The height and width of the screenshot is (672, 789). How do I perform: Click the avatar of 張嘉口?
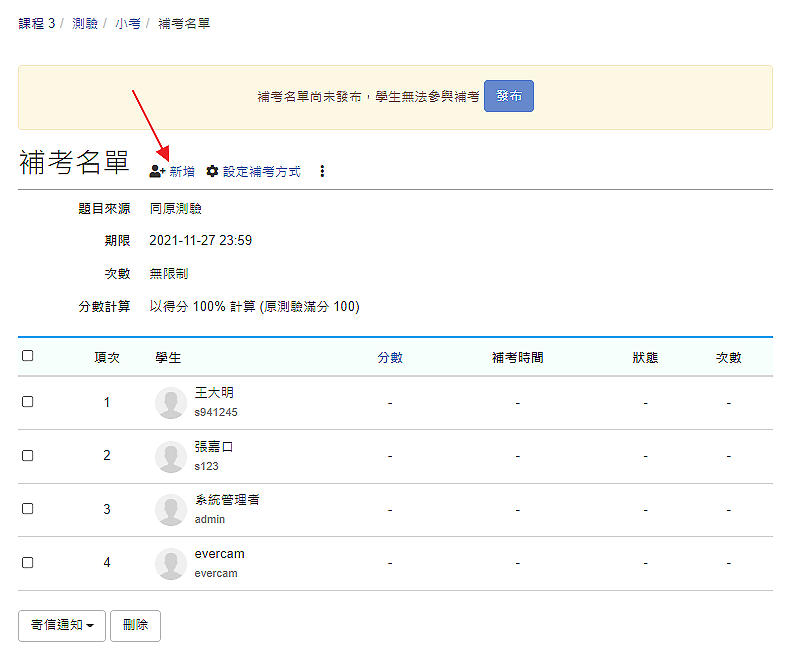(171, 457)
